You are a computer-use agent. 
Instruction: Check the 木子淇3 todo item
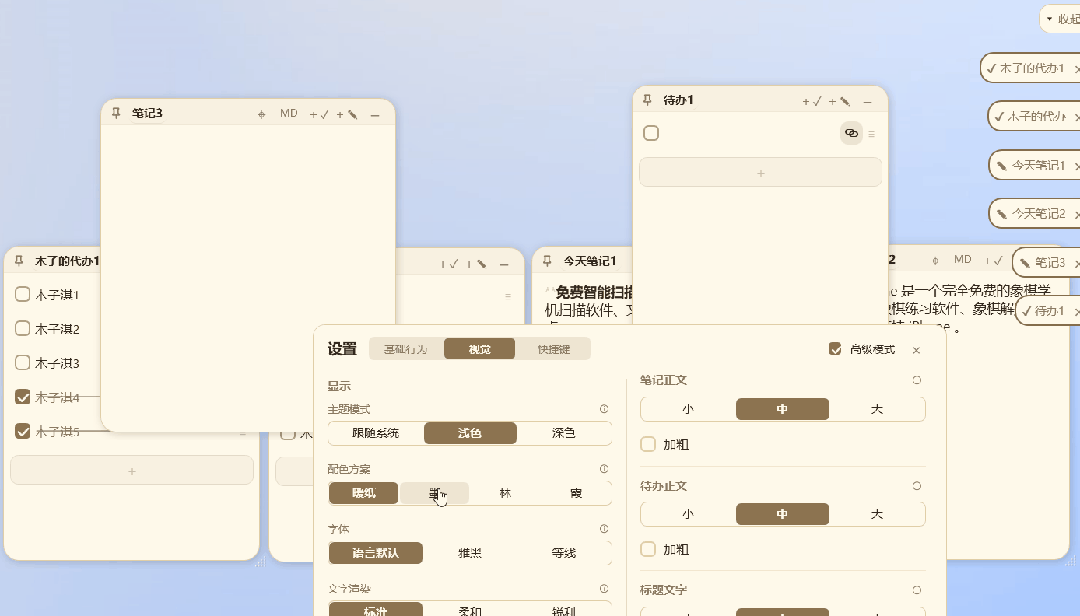pos(23,362)
